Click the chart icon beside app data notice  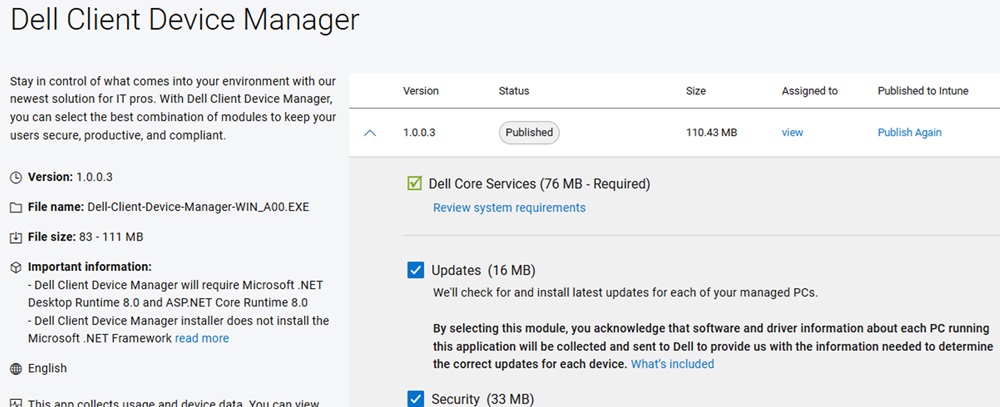click(x=15, y=402)
